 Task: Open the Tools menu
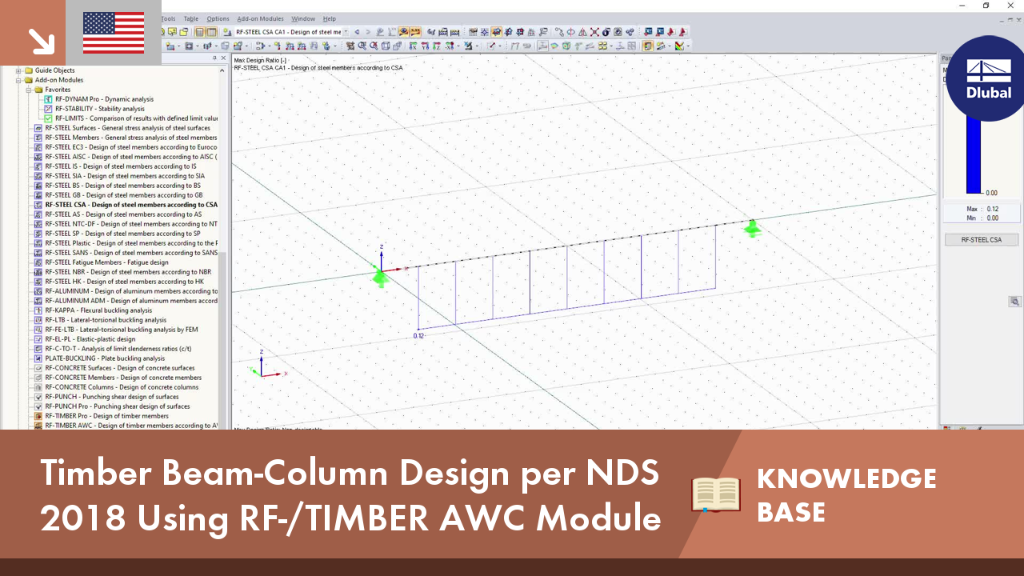(x=168, y=19)
